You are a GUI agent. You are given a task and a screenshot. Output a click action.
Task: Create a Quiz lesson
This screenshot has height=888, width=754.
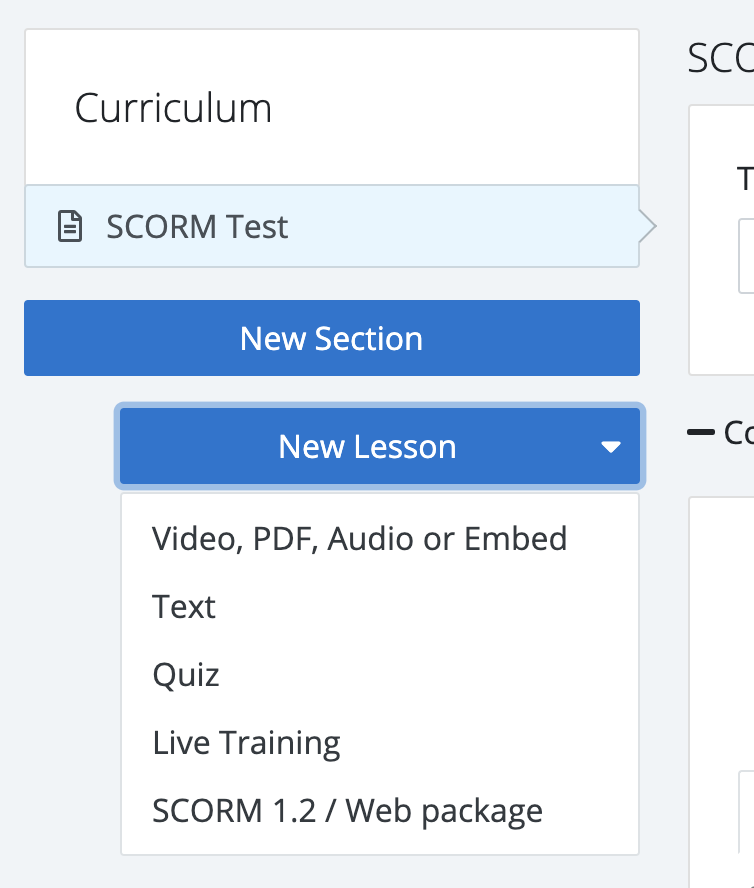coord(186,675)
